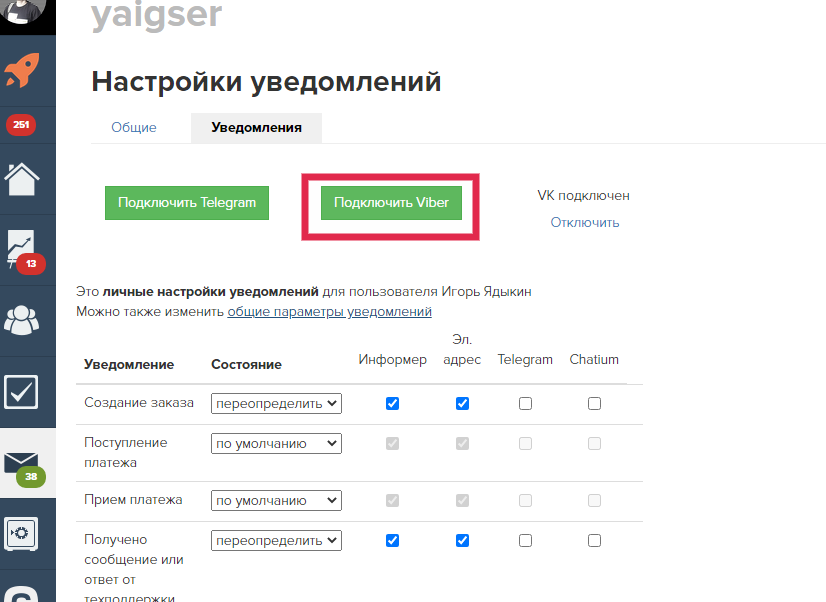Click the Состояние column header
Image resolution: width=826 pixels, height=602 pixels.
[247, 364]
